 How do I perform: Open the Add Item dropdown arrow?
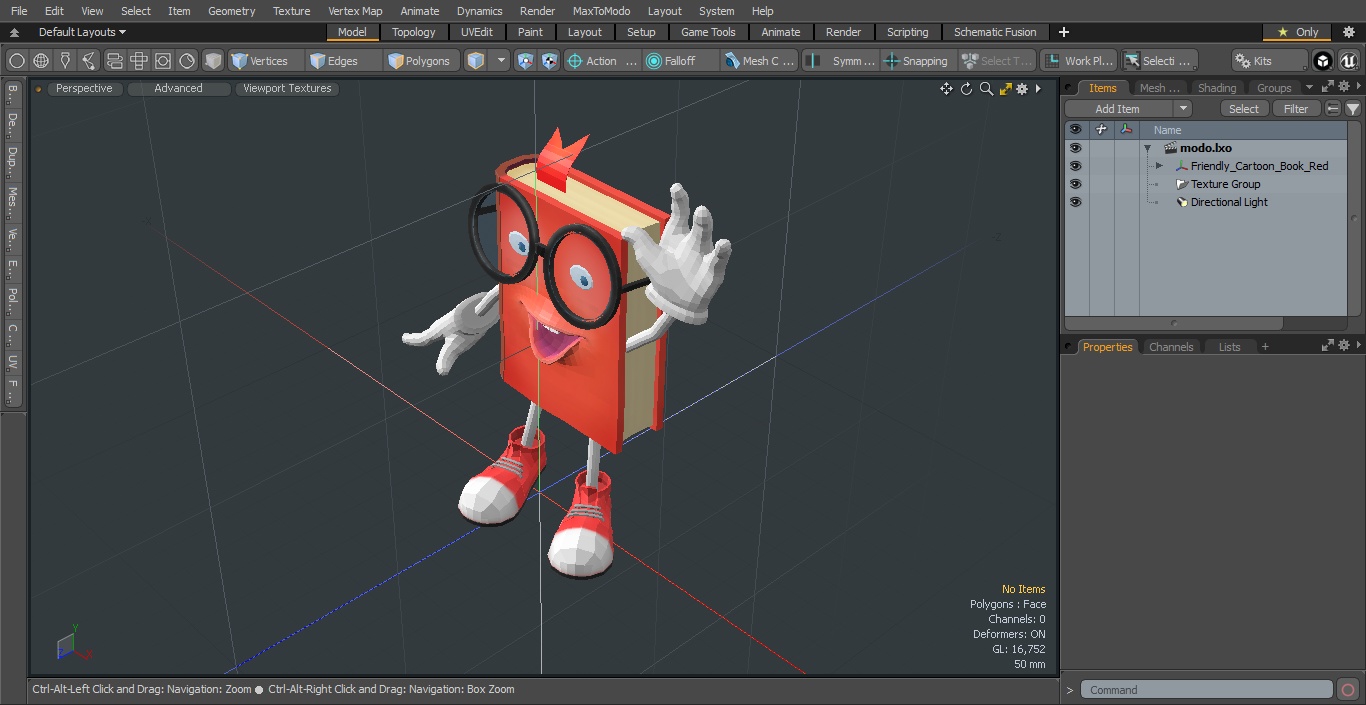click(x=1183, y=109)
